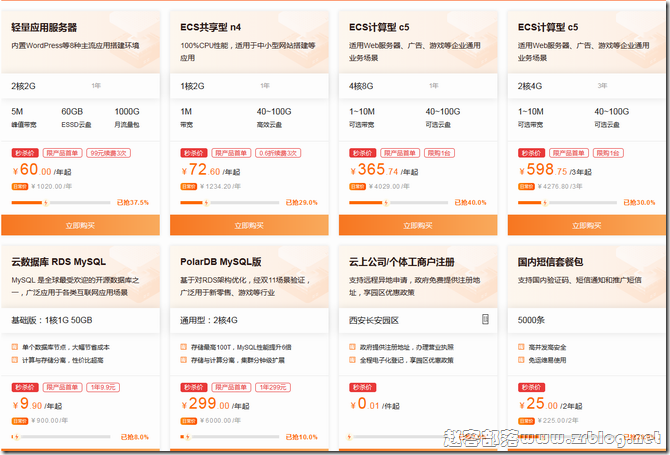Click the bullet icon beside 存储与计算分离，集群分钟级扩展
The height and width of the screenshot is (455, 670).
[183, 360]
